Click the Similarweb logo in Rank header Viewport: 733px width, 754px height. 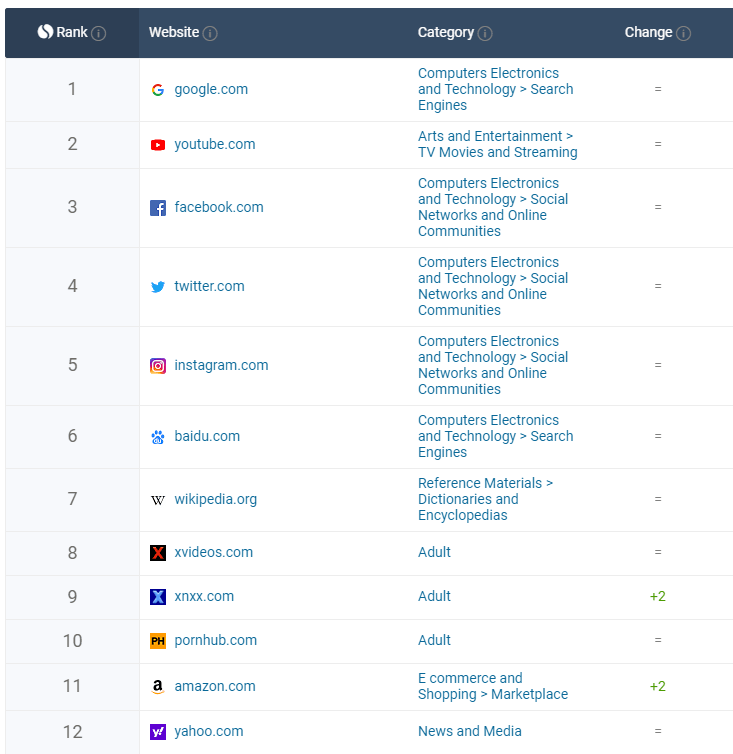pos(45,32)
